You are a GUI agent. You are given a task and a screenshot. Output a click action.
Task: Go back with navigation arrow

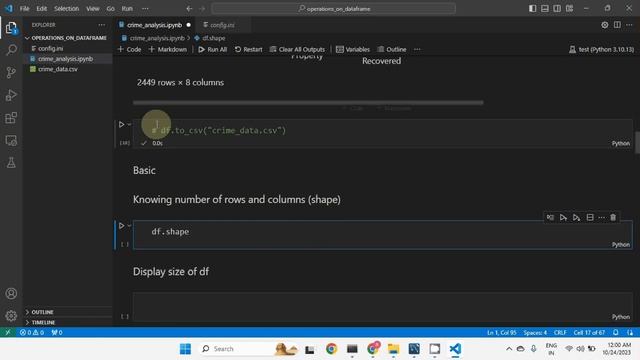coord(189,8)
